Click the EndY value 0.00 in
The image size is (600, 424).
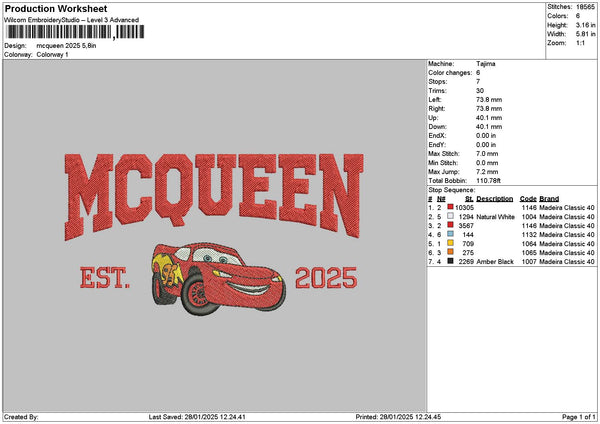486,145
